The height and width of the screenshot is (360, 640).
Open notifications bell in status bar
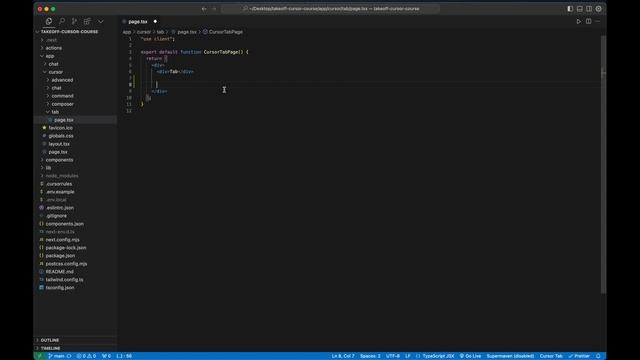(x=598, y=356)
